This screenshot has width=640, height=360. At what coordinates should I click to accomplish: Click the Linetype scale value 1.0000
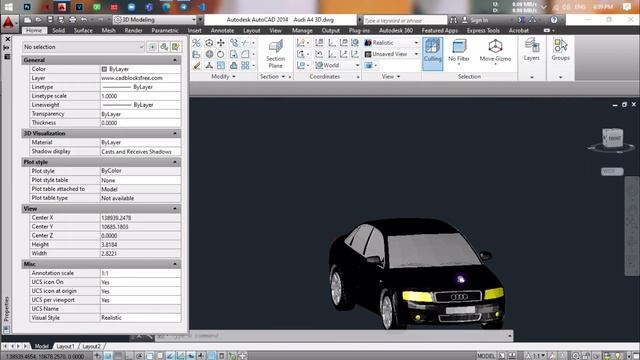point(140,96)
